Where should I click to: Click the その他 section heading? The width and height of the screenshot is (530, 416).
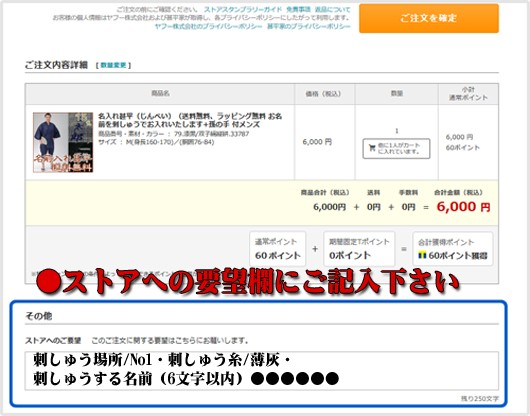tap(39, 316)
